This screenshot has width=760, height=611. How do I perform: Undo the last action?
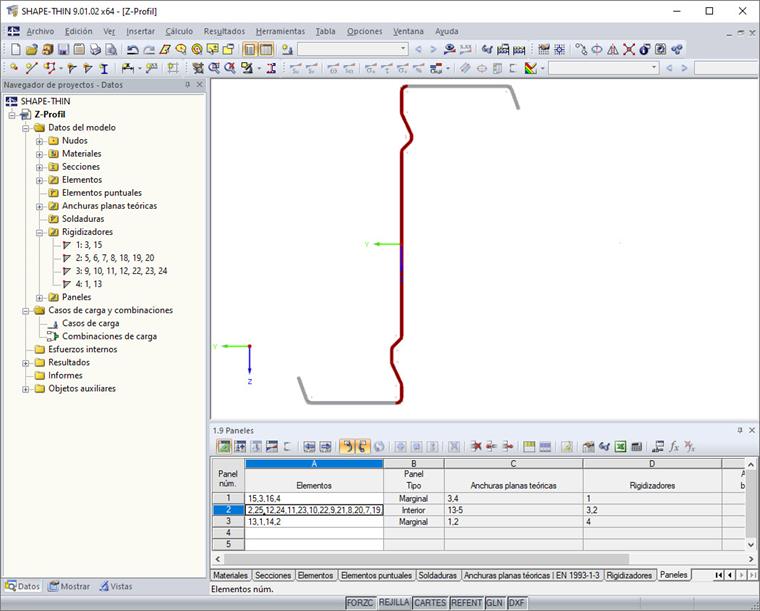(x=133, y=49)
